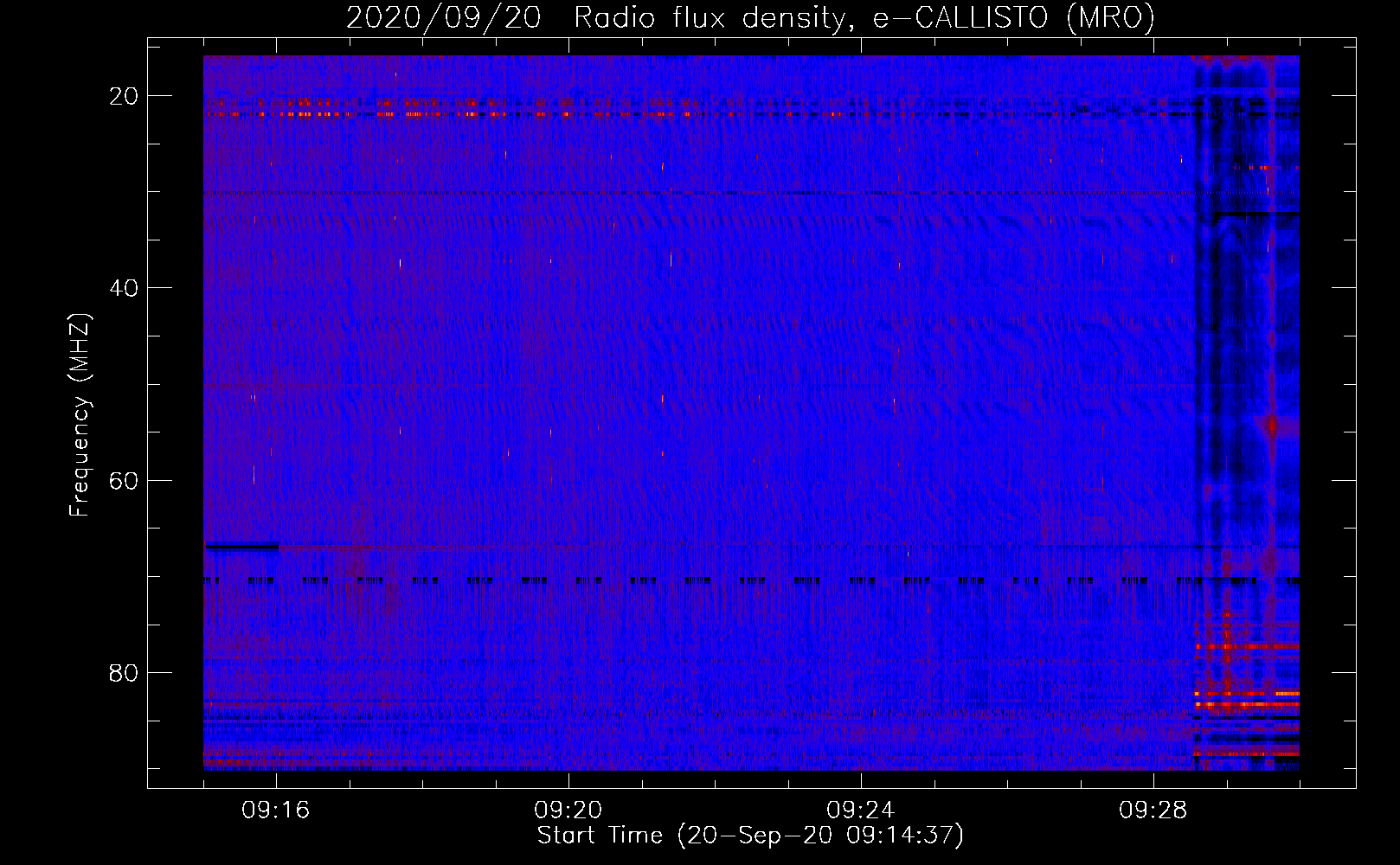Click the 20 MHz frequency tick label
Screen dimensions: 1400x865
[124, 96]
